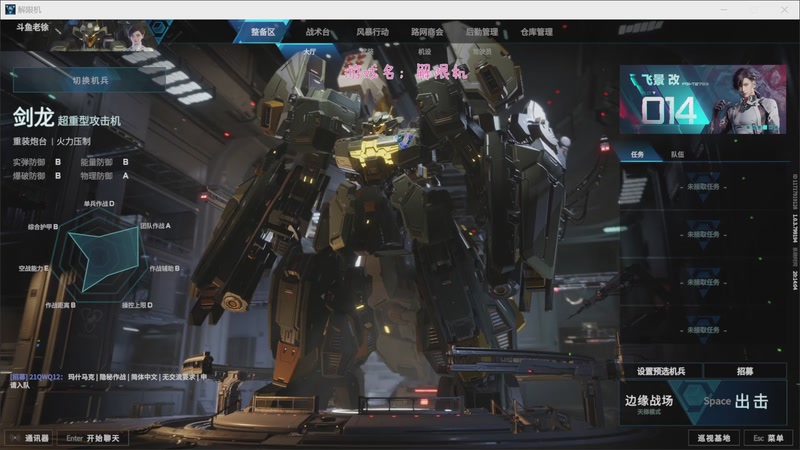Click the 单兵作战 D radar label
This screenshot has width=800, height=450.
click(99, 204)
